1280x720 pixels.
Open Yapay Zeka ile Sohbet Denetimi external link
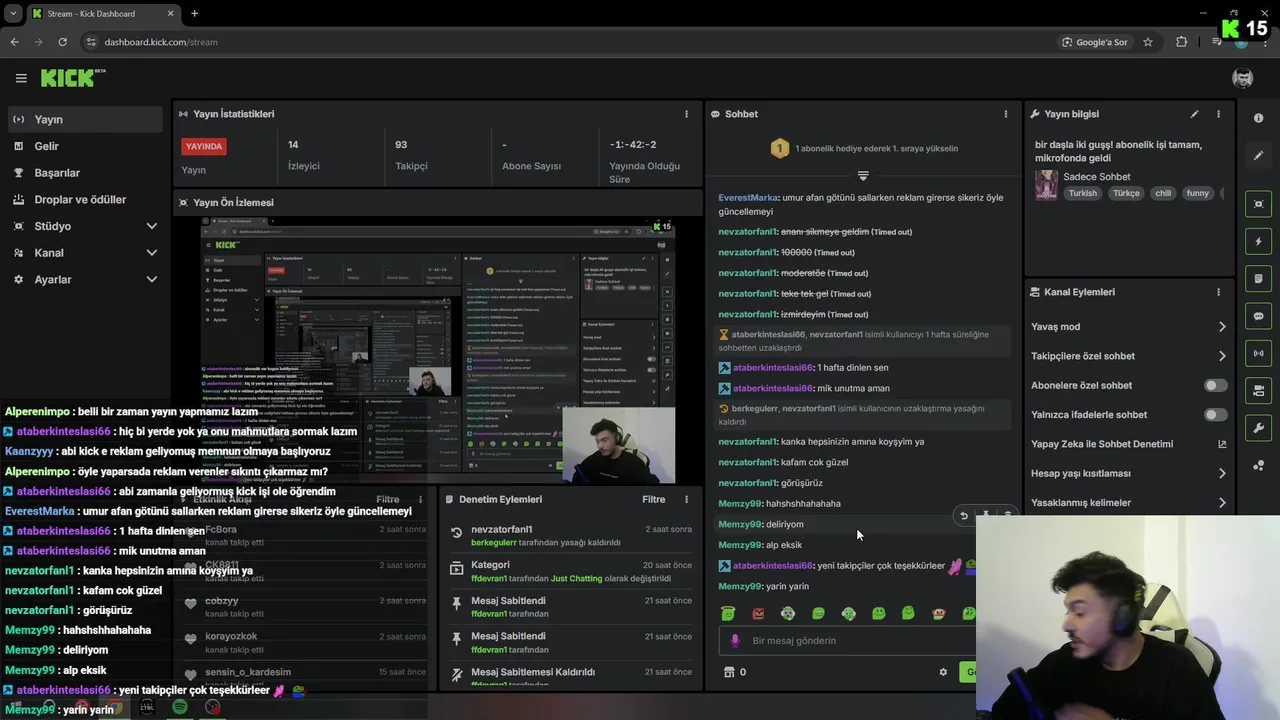point(1222,444)
